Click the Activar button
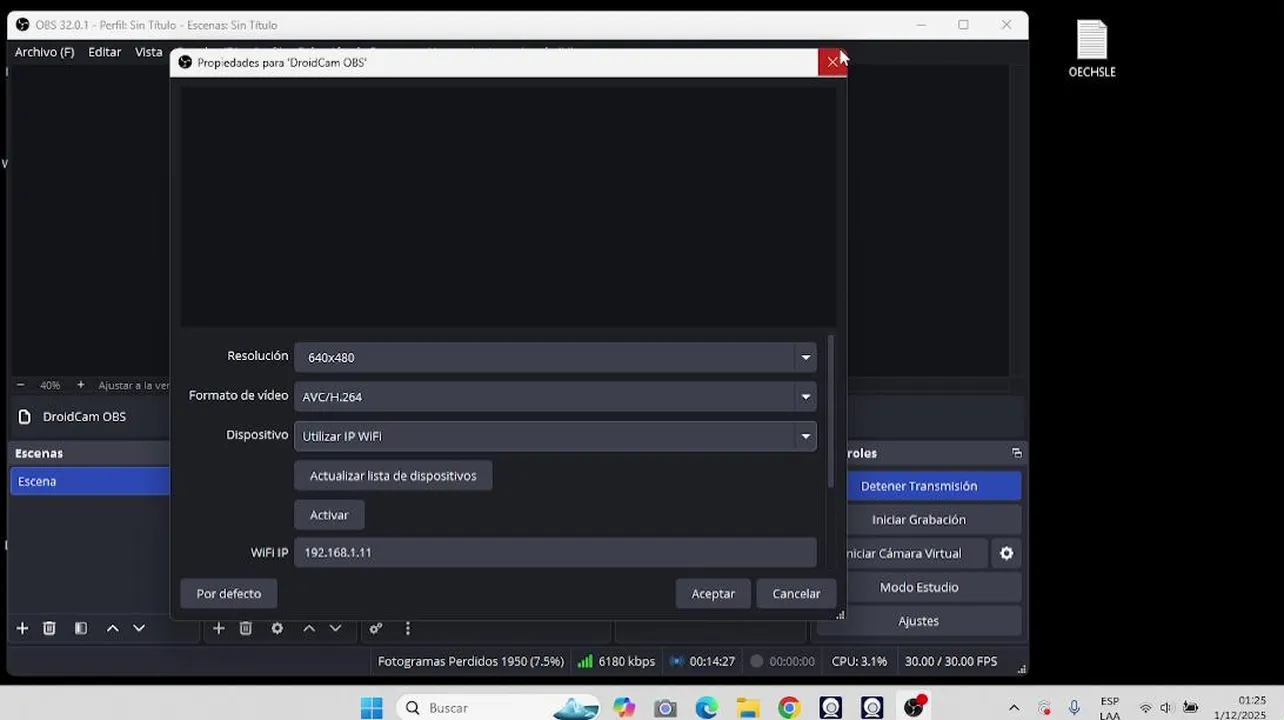This screenshot has width=1284, height=720. [329, 515]
